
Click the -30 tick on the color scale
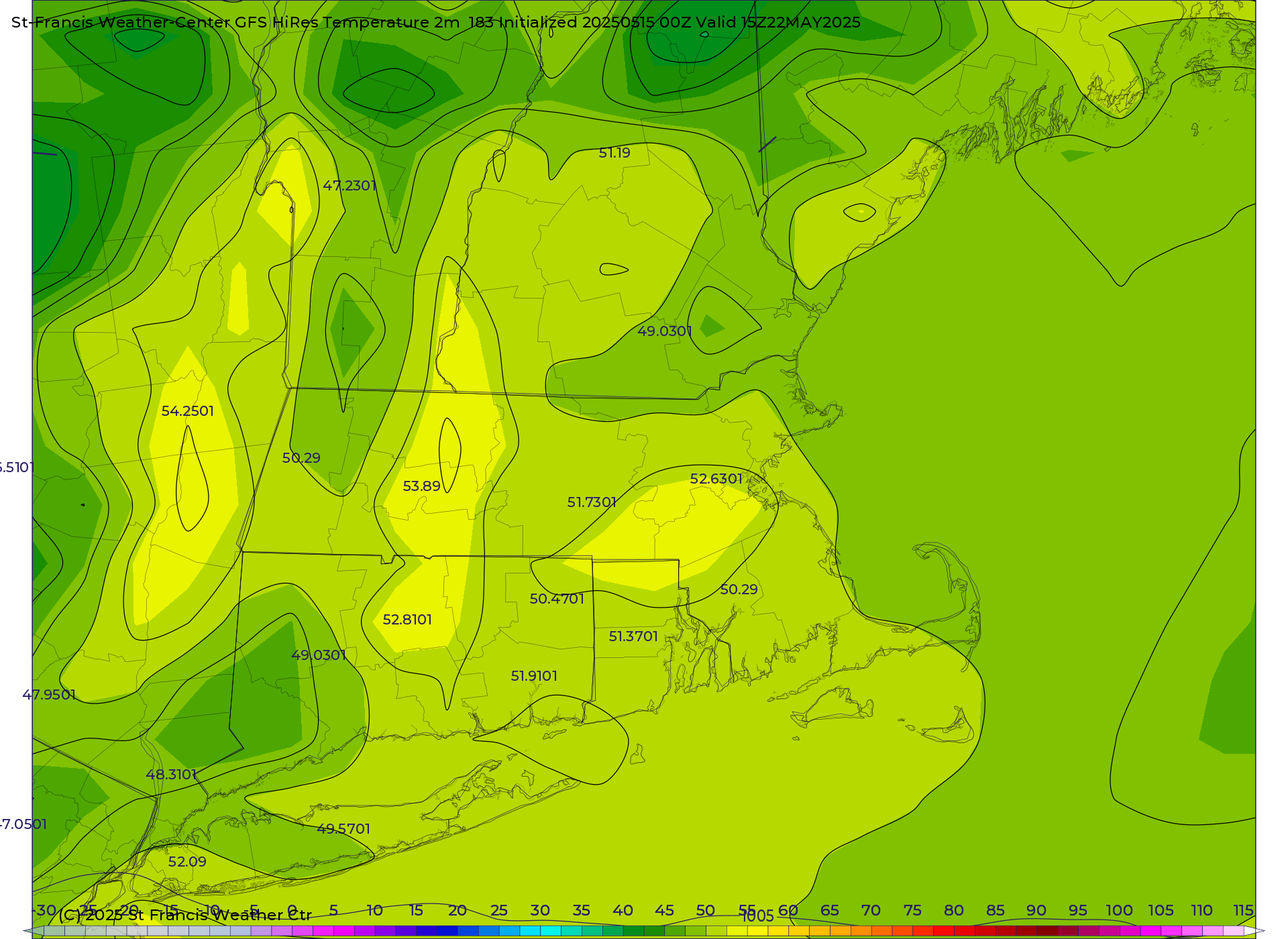pyautogui.click(x=44, y=910)
